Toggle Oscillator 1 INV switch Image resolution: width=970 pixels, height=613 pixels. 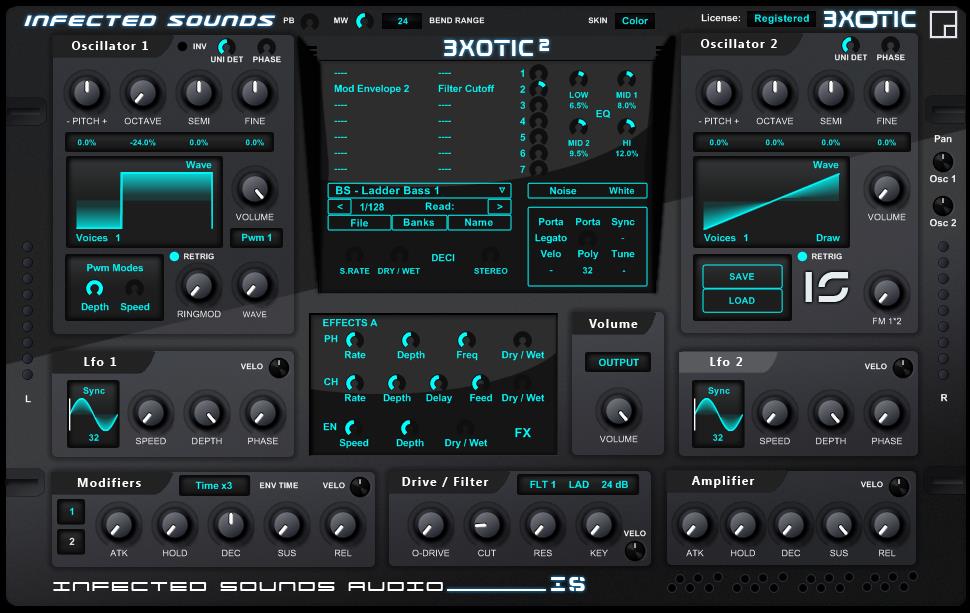point(182,46)
